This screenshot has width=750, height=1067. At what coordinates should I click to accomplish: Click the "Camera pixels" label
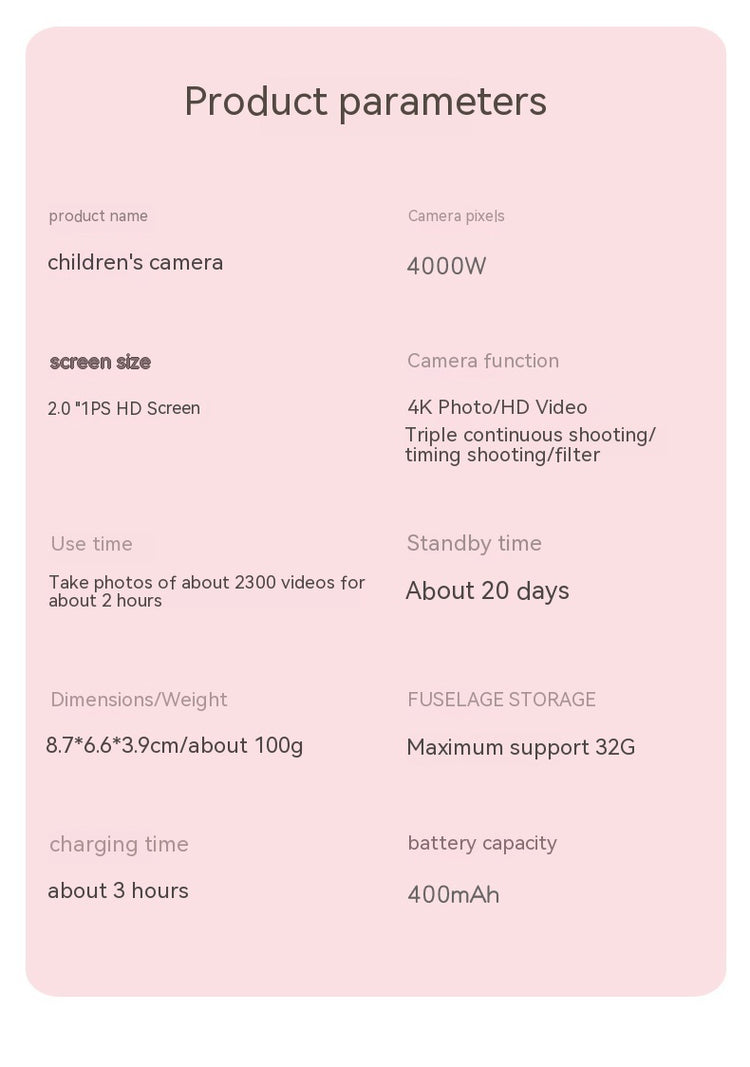click(456, 216)
